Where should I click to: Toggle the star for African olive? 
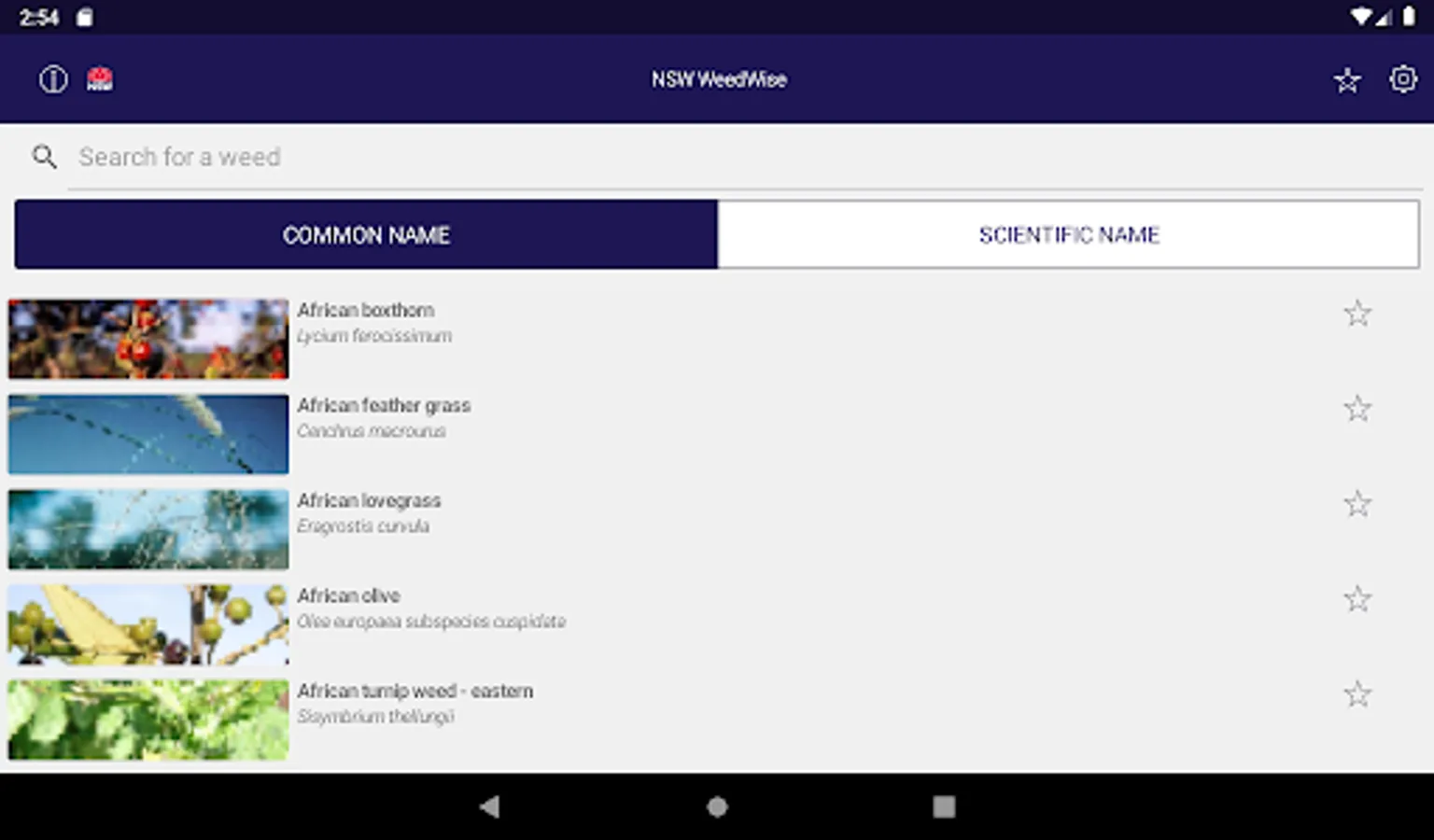(1358, 598)
